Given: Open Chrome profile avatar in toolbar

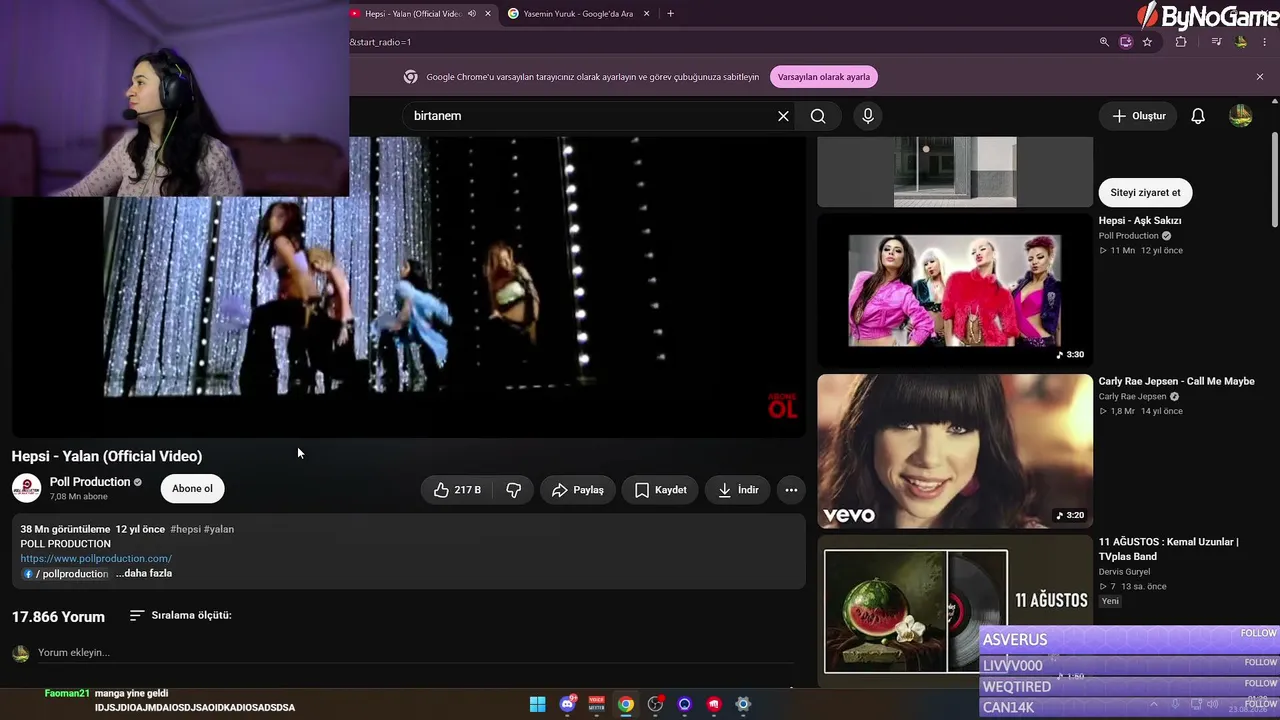Looking at the screenshot, I should 1241,42.
